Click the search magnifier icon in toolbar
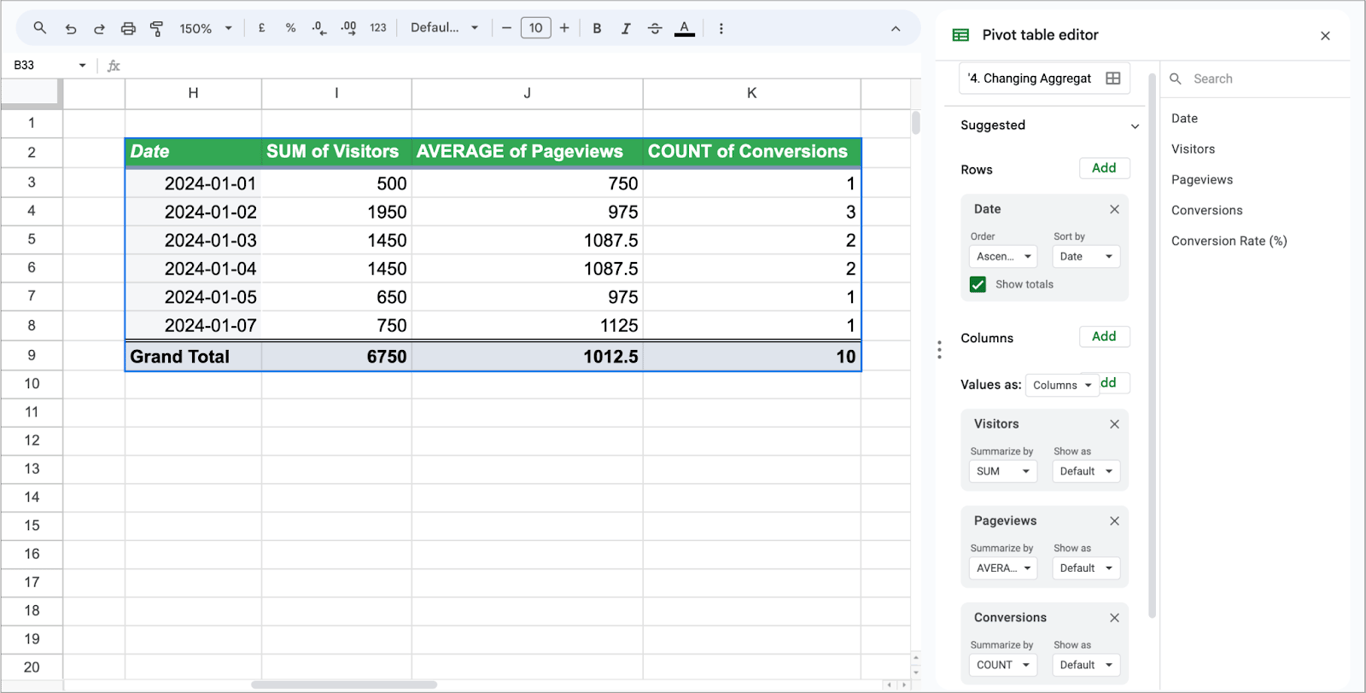Screen dimensions: 1366x693 (40, 28)
